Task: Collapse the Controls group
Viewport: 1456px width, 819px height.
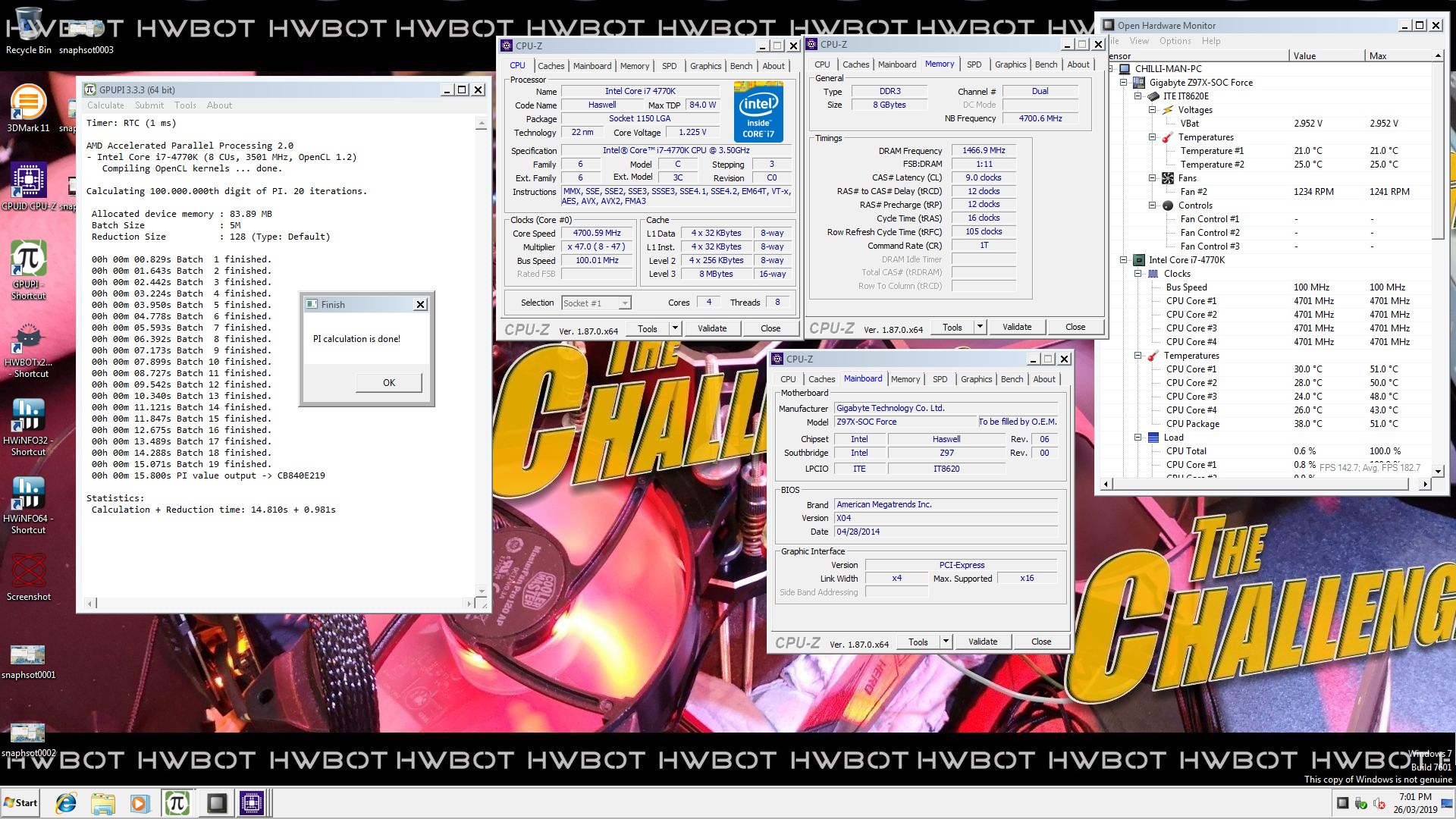Action: click(x=1153, y=206)
